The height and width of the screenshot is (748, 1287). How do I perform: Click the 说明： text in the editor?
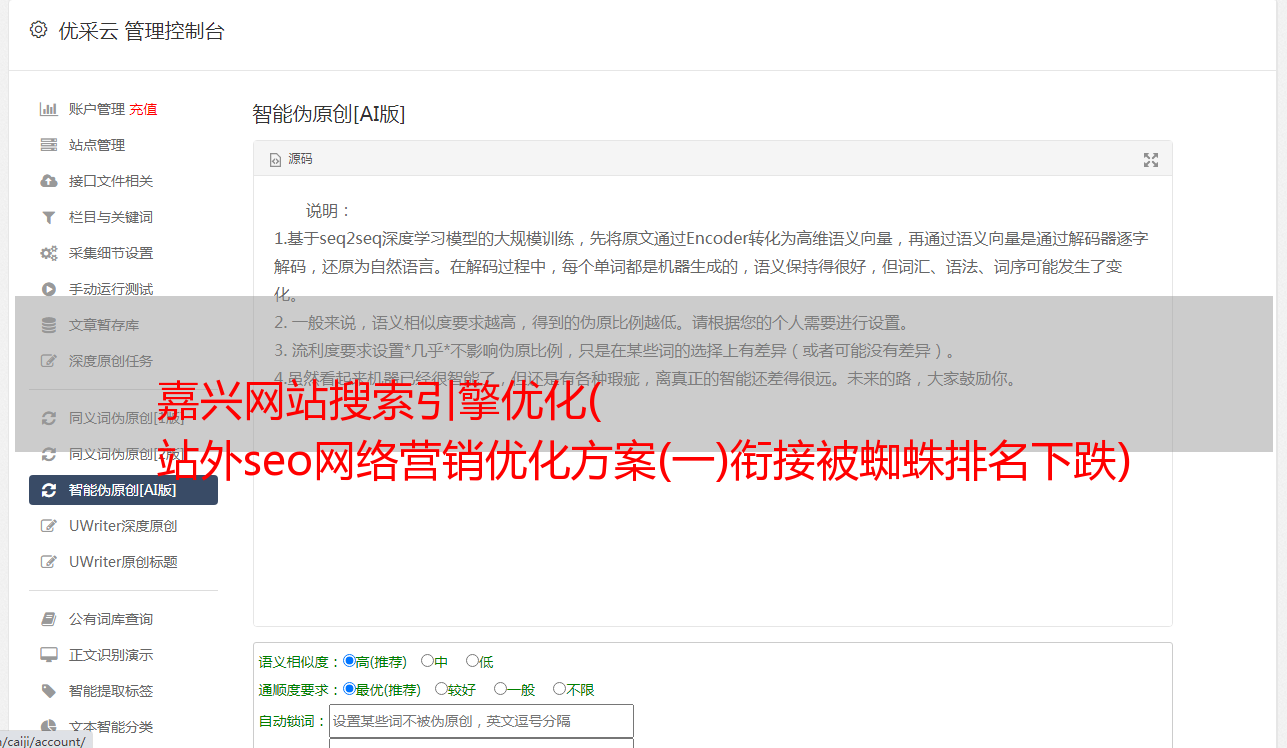[329, 211]
